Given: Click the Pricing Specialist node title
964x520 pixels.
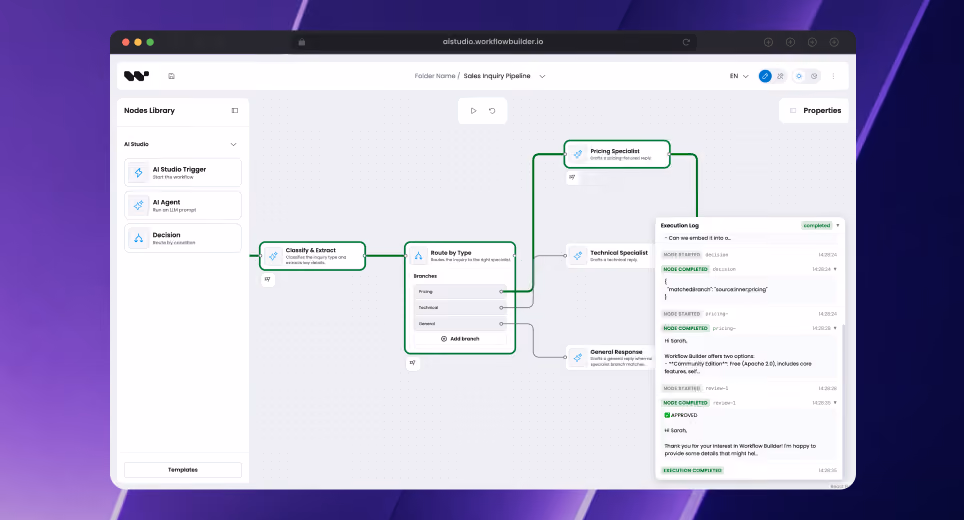Looking at the screenshot, I should [615, 151].
